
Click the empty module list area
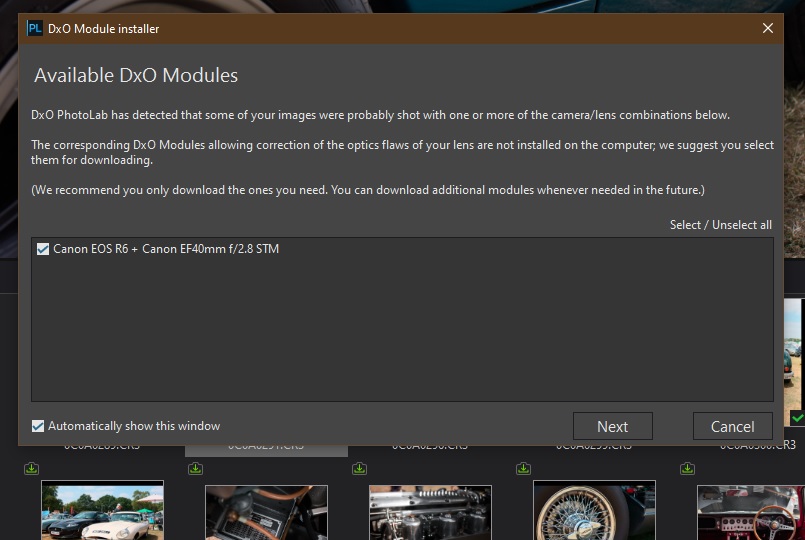pyautogui.click(x=400, y=330)
